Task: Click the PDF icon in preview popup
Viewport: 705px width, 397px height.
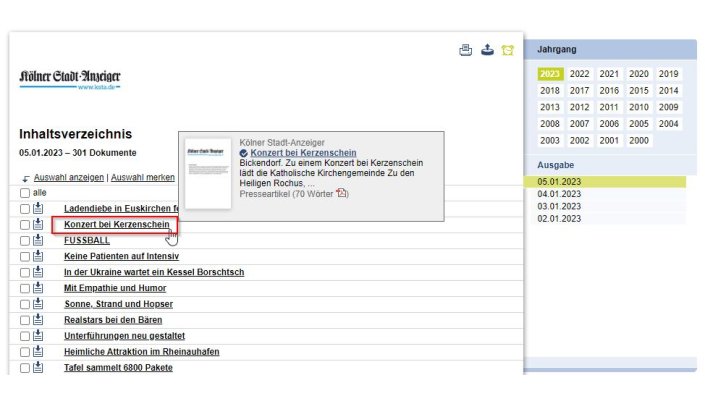Action: tap(342, 193)
